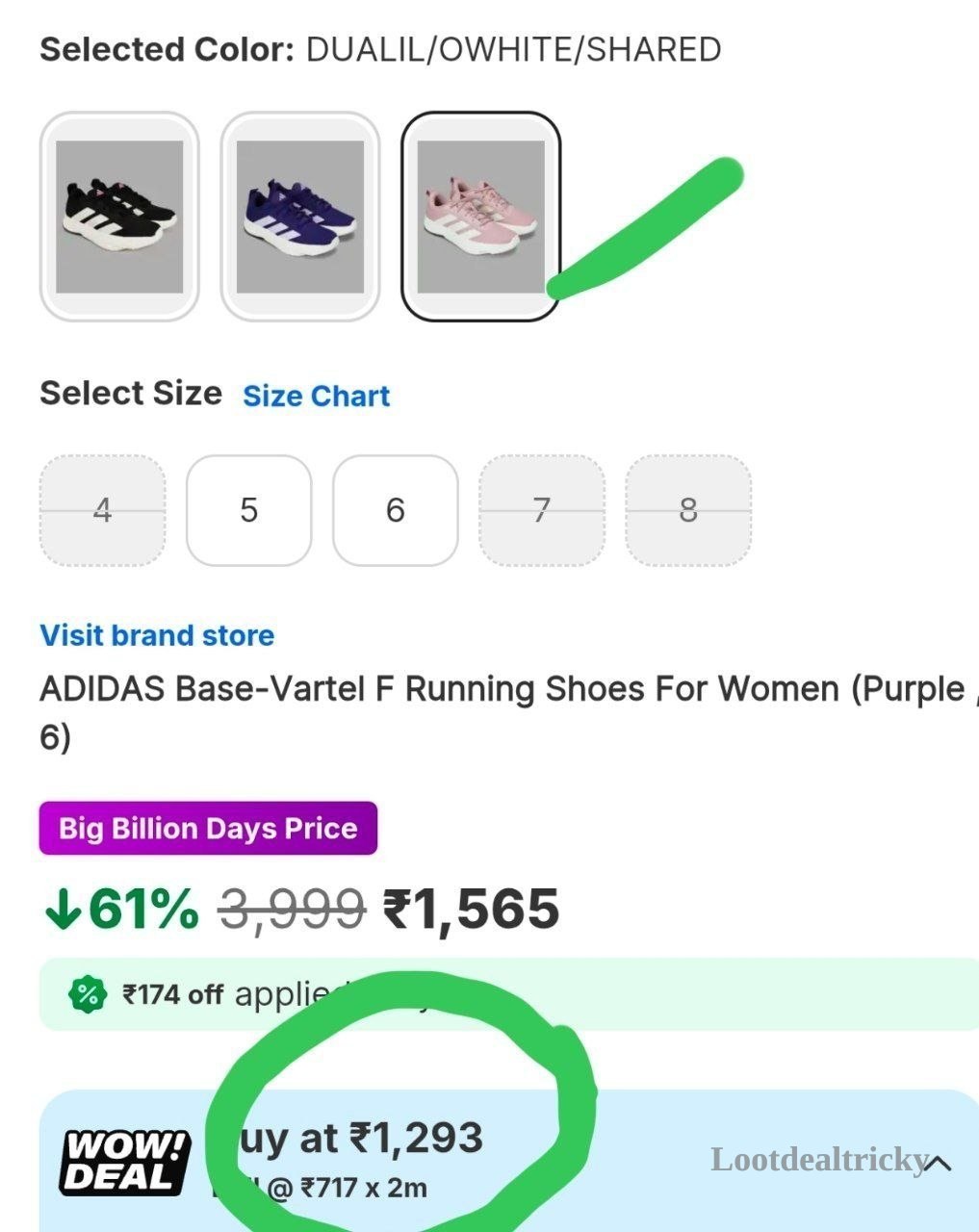Tap the ₹1,565 current price
Image resolution: width=979 pixels, height=1232 pixels.
pyautogui.click(x=471, y=909)
